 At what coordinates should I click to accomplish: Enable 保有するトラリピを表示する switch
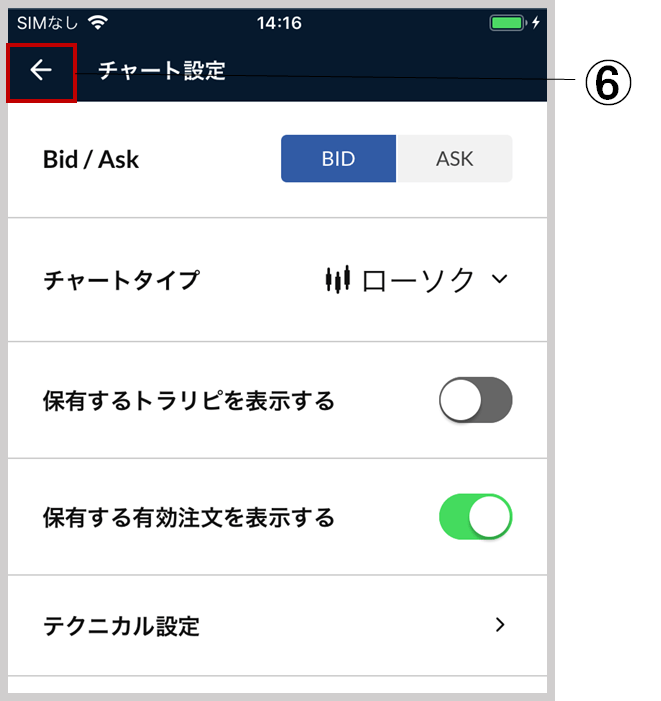476,400
